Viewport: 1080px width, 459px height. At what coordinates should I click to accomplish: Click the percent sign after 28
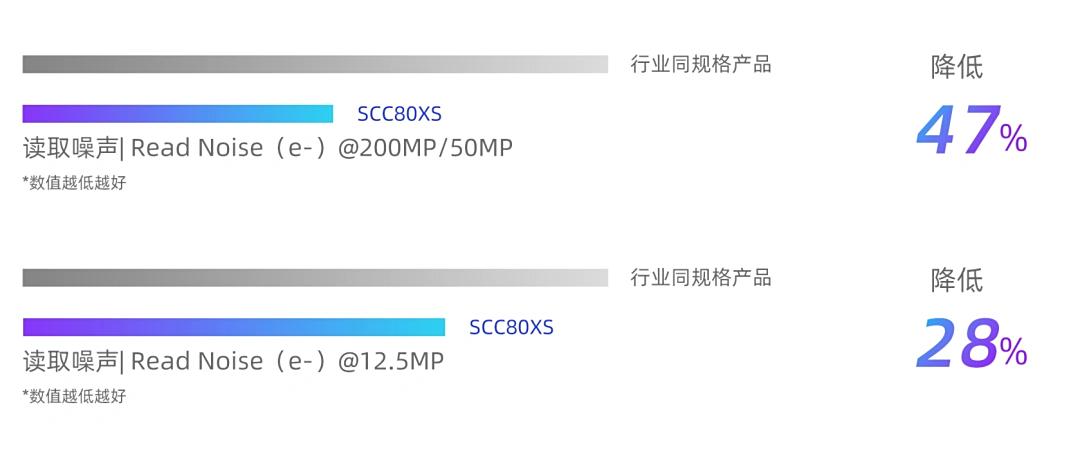(x=1013, y=352)
